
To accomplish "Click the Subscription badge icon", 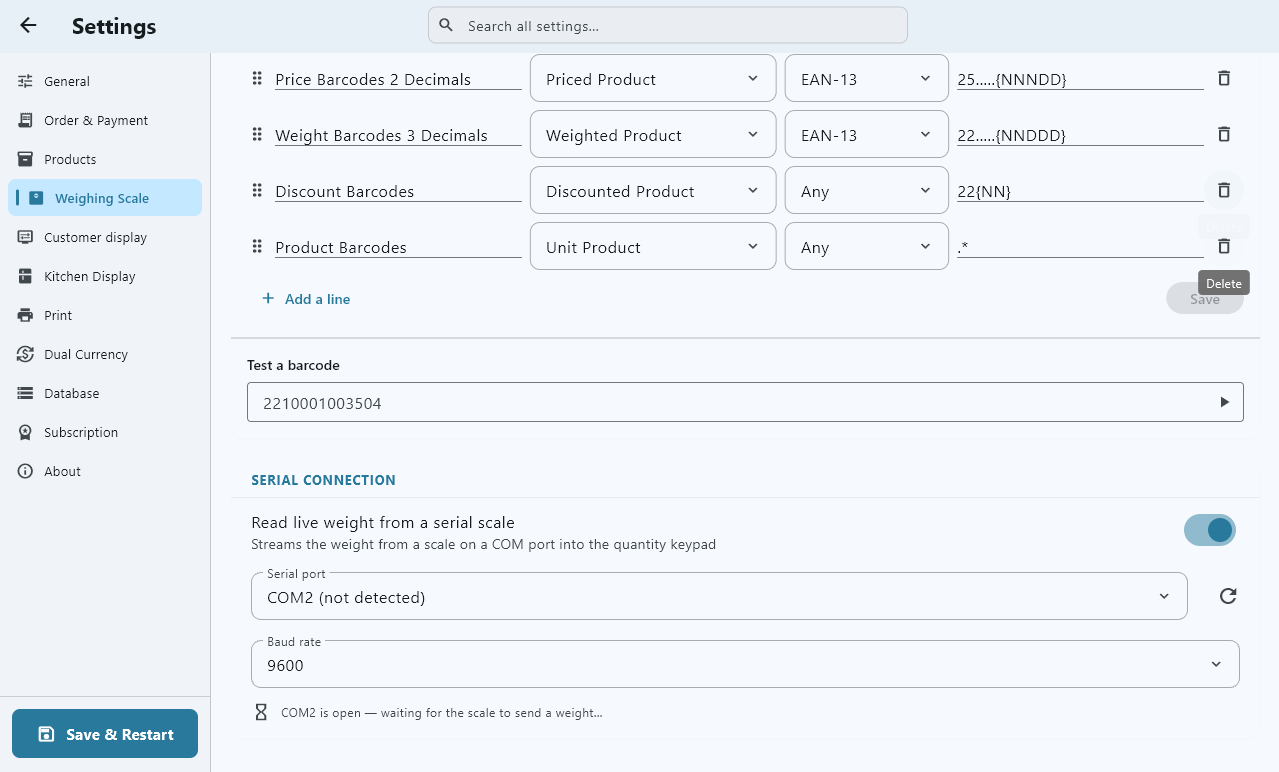I will click(25, 432).
